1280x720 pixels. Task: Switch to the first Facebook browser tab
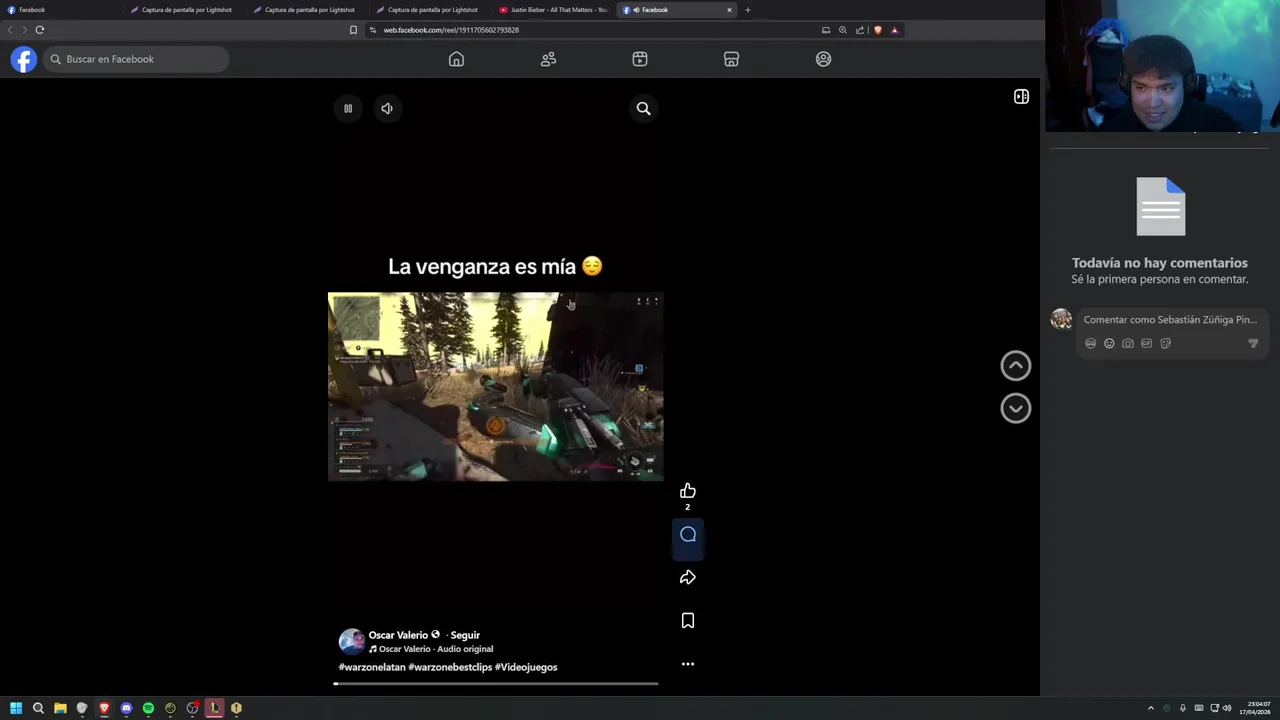coord(60,10)
